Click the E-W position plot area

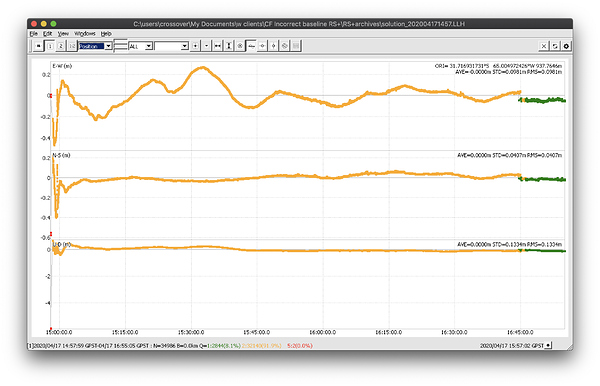308,106
